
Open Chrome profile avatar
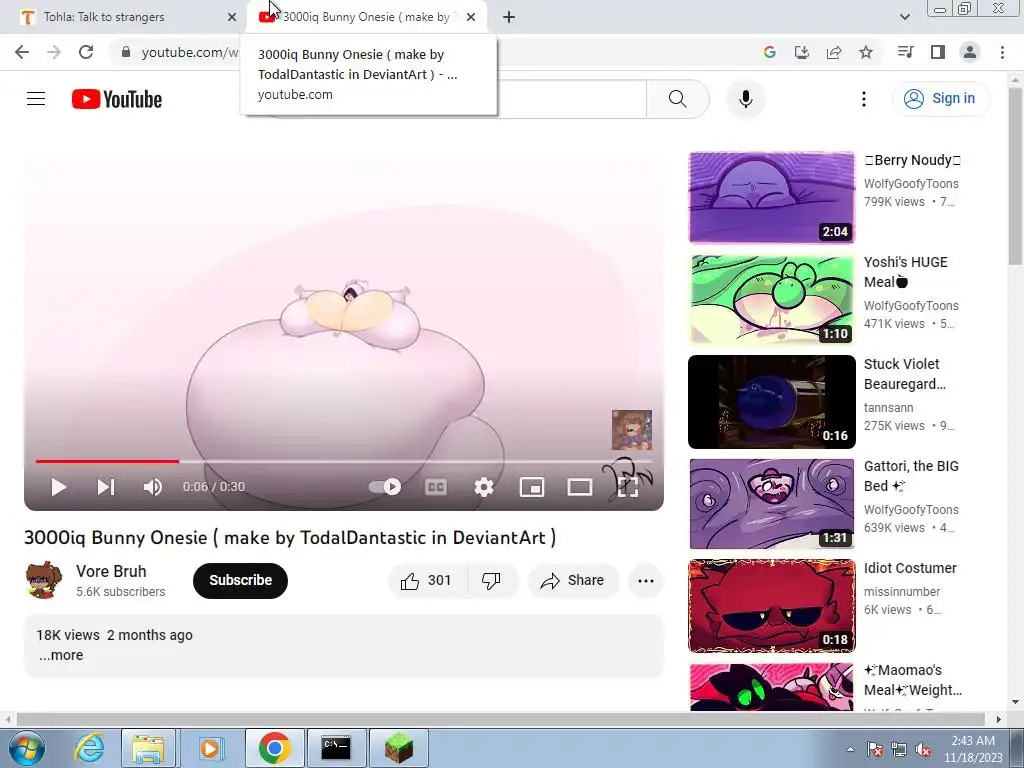[970, 52]
